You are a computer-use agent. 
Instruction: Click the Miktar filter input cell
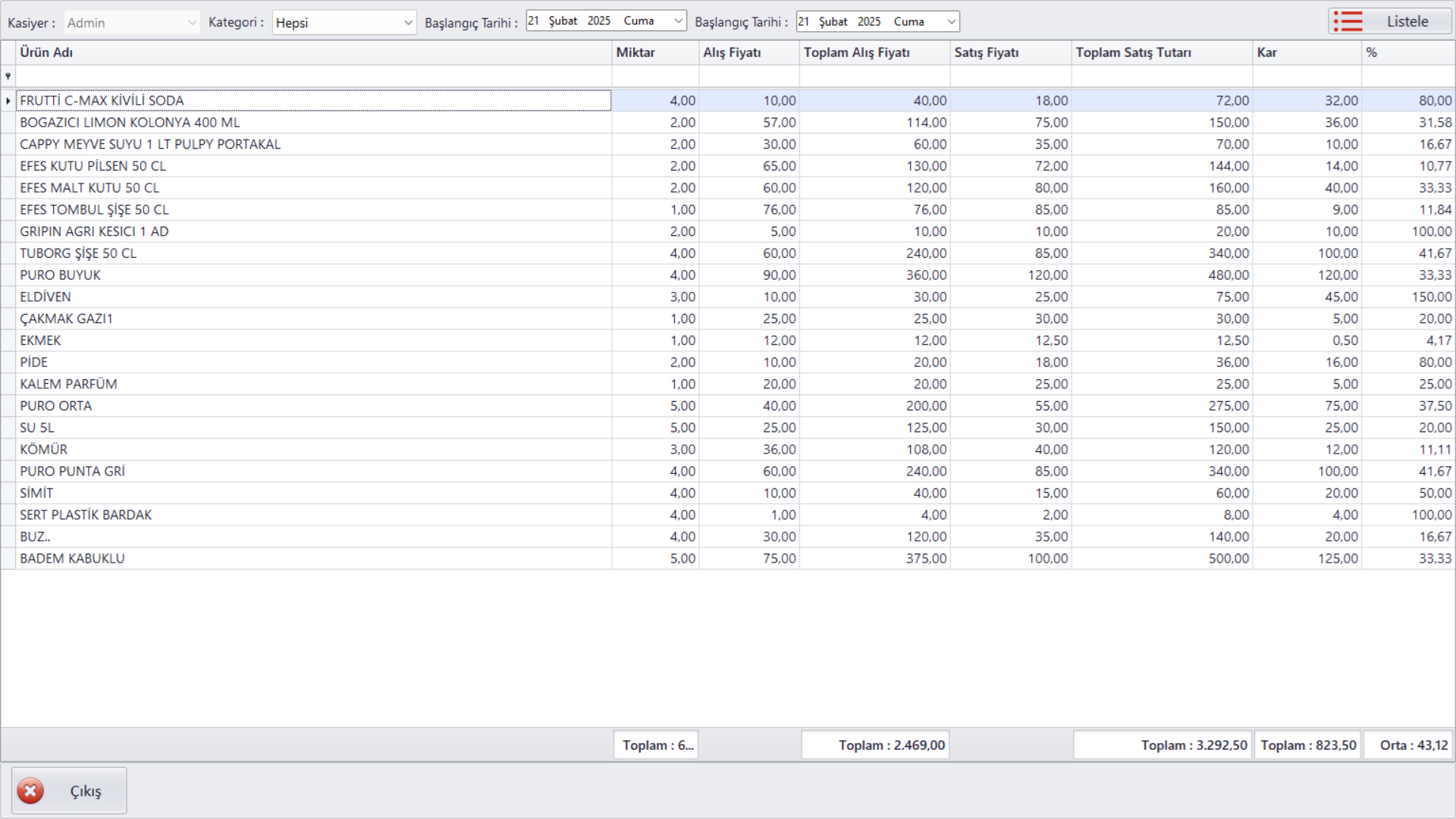655,76
